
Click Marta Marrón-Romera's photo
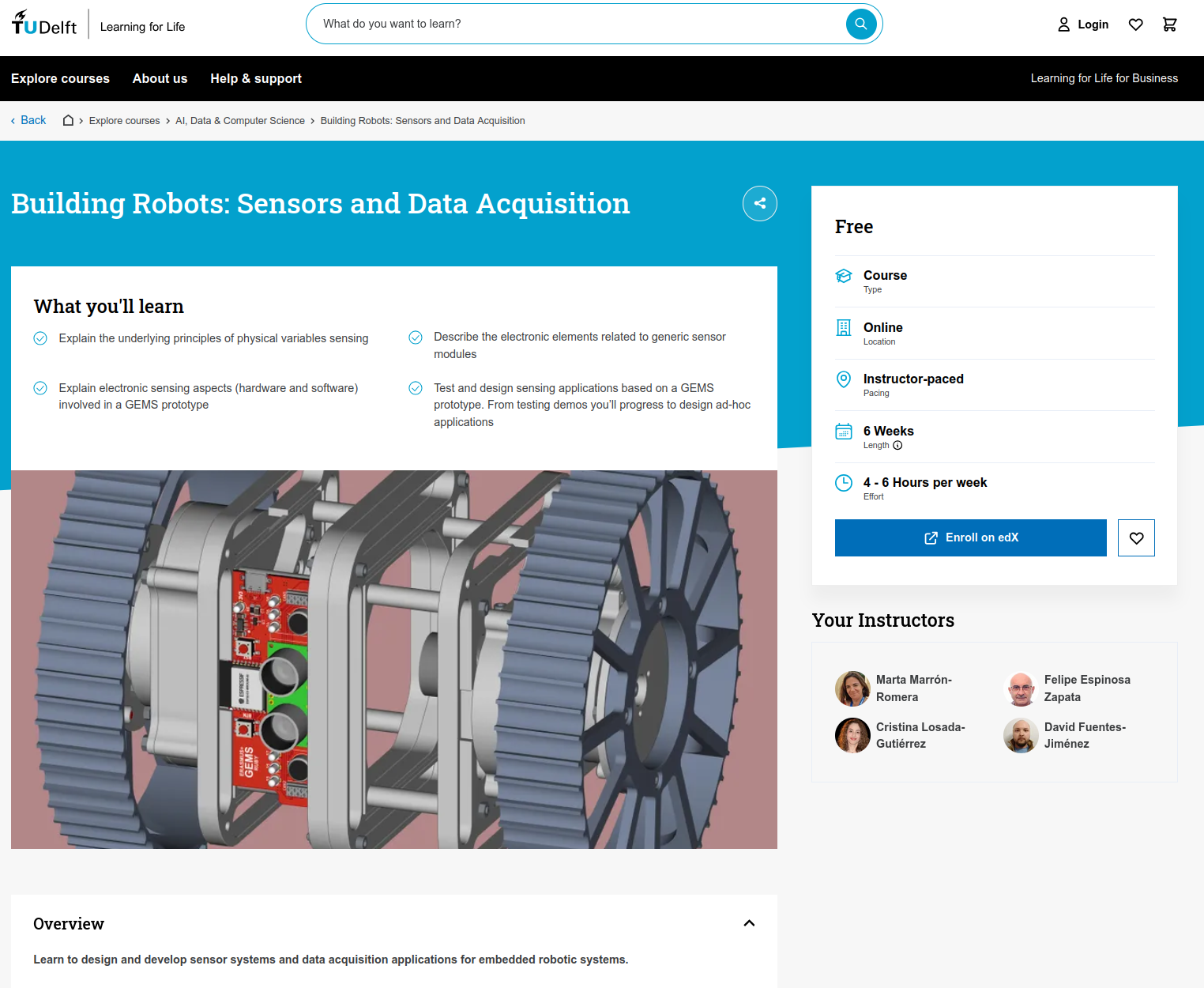click(852, 688)
